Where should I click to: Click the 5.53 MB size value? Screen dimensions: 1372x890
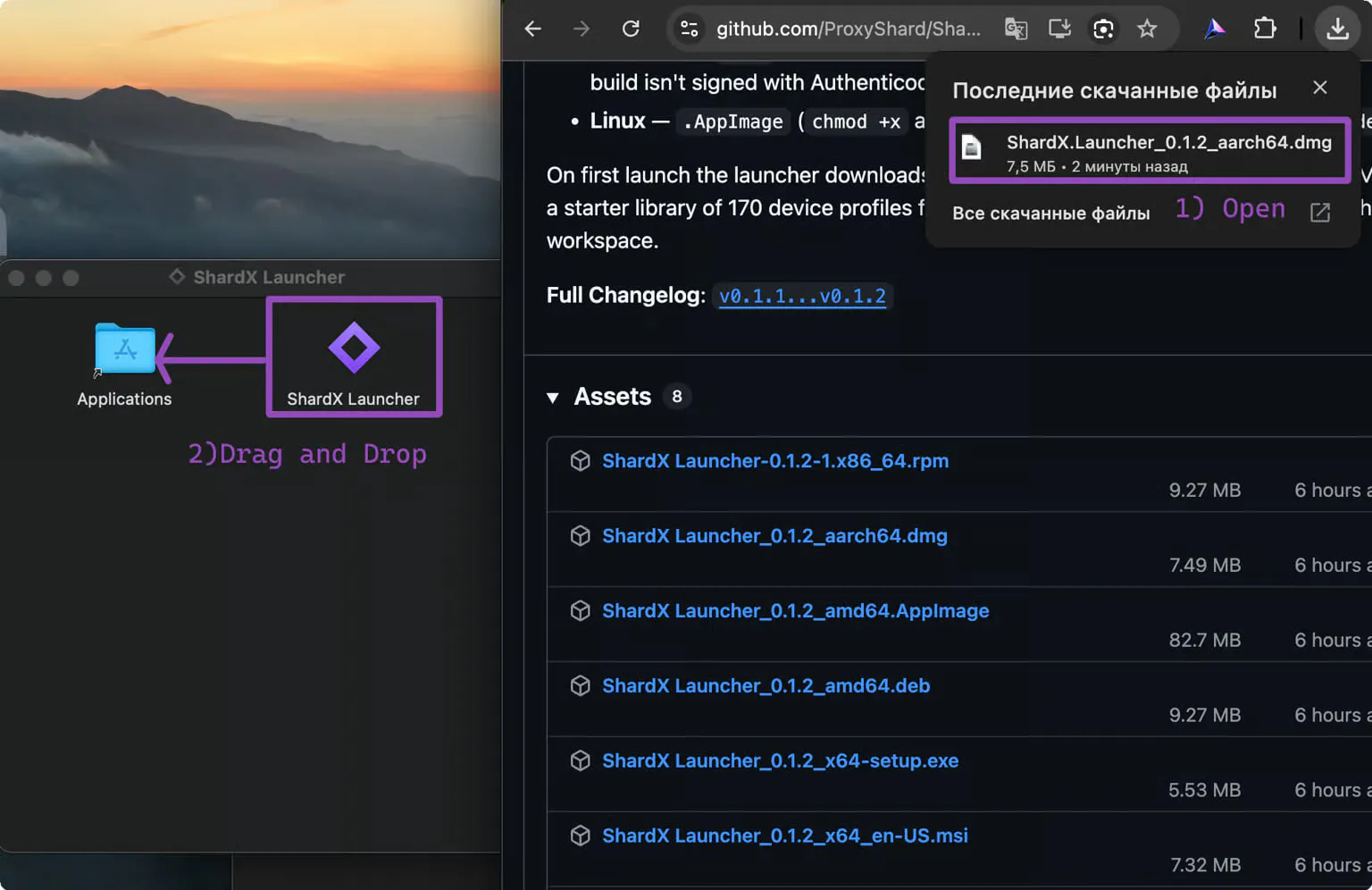click(1205, 791)
